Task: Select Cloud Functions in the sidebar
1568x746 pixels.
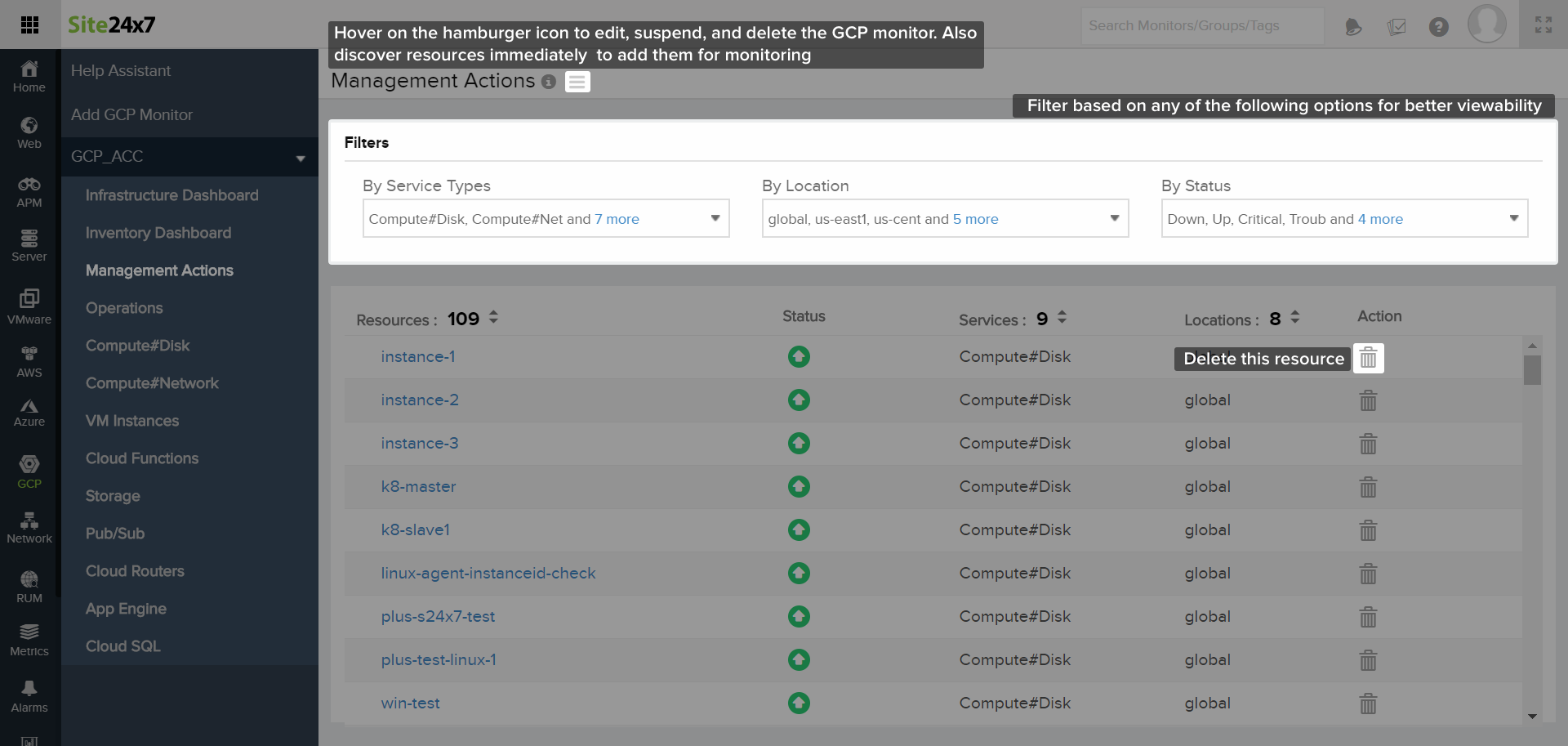Action: [142, 458]
